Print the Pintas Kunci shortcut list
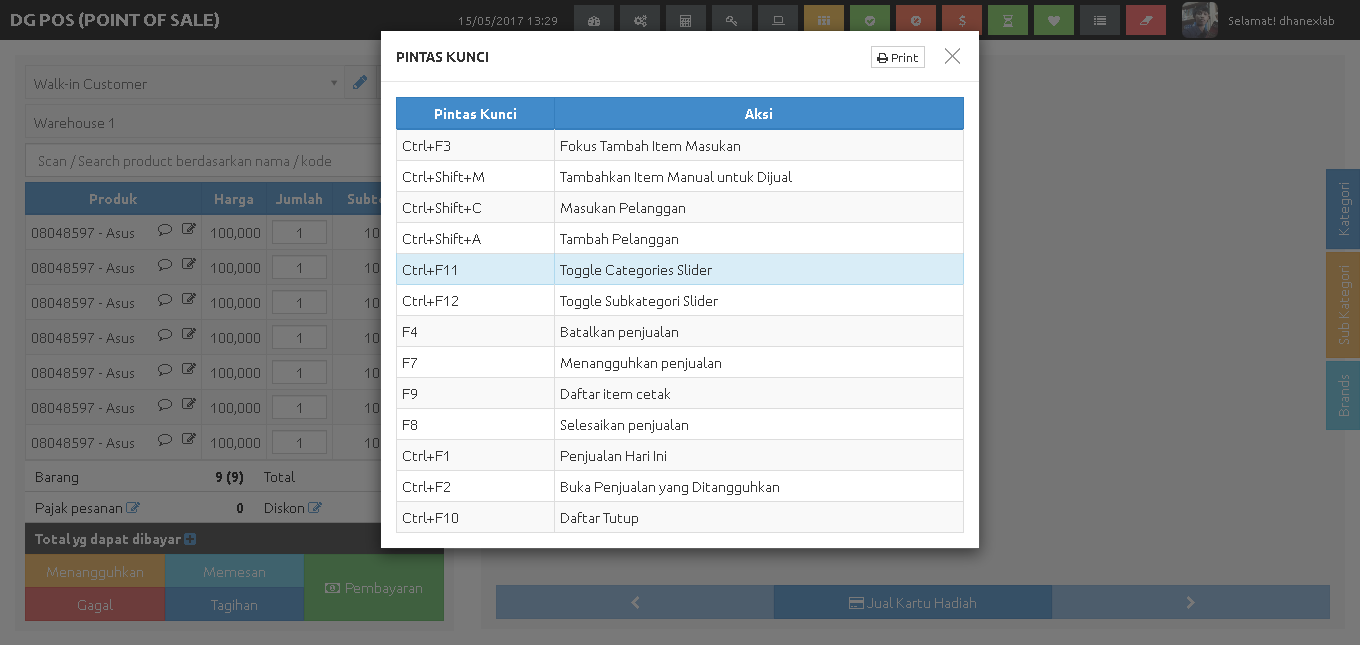Screen dimensions: 1360x645 [x=897, y=58]
